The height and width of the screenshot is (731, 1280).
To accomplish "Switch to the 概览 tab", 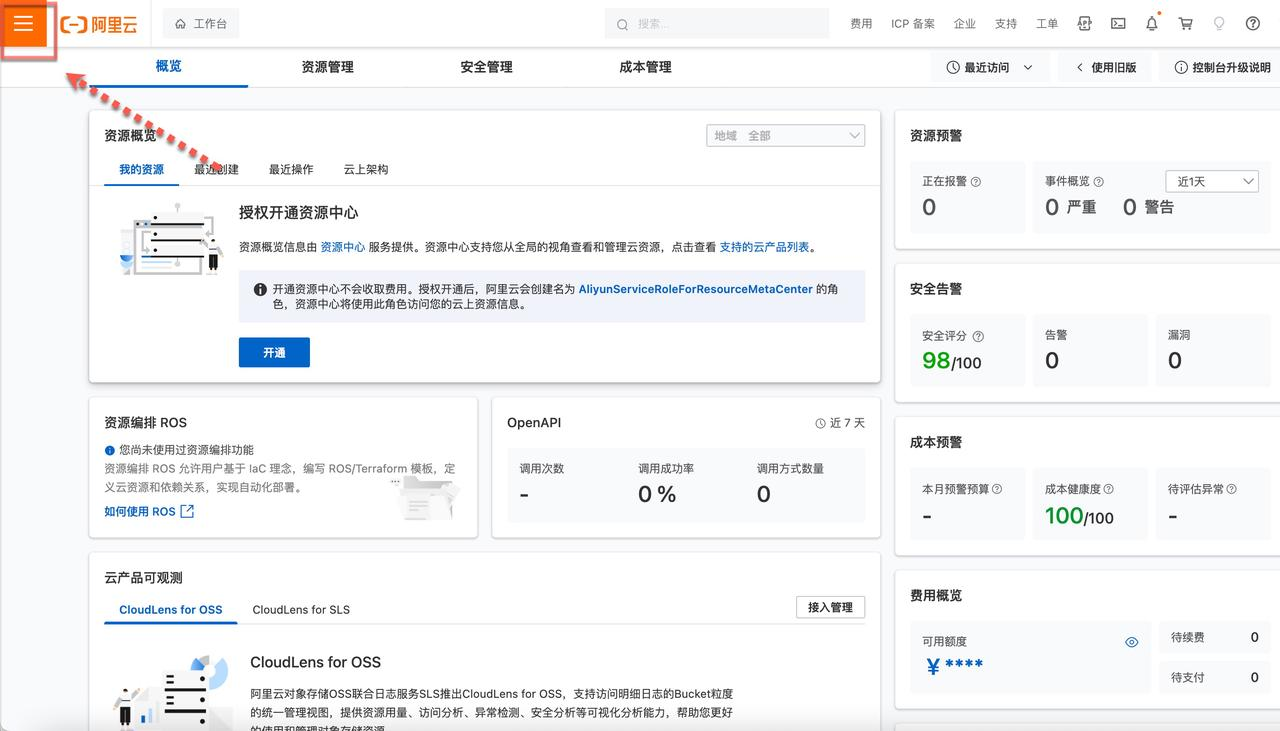I will tap(169, 67).
